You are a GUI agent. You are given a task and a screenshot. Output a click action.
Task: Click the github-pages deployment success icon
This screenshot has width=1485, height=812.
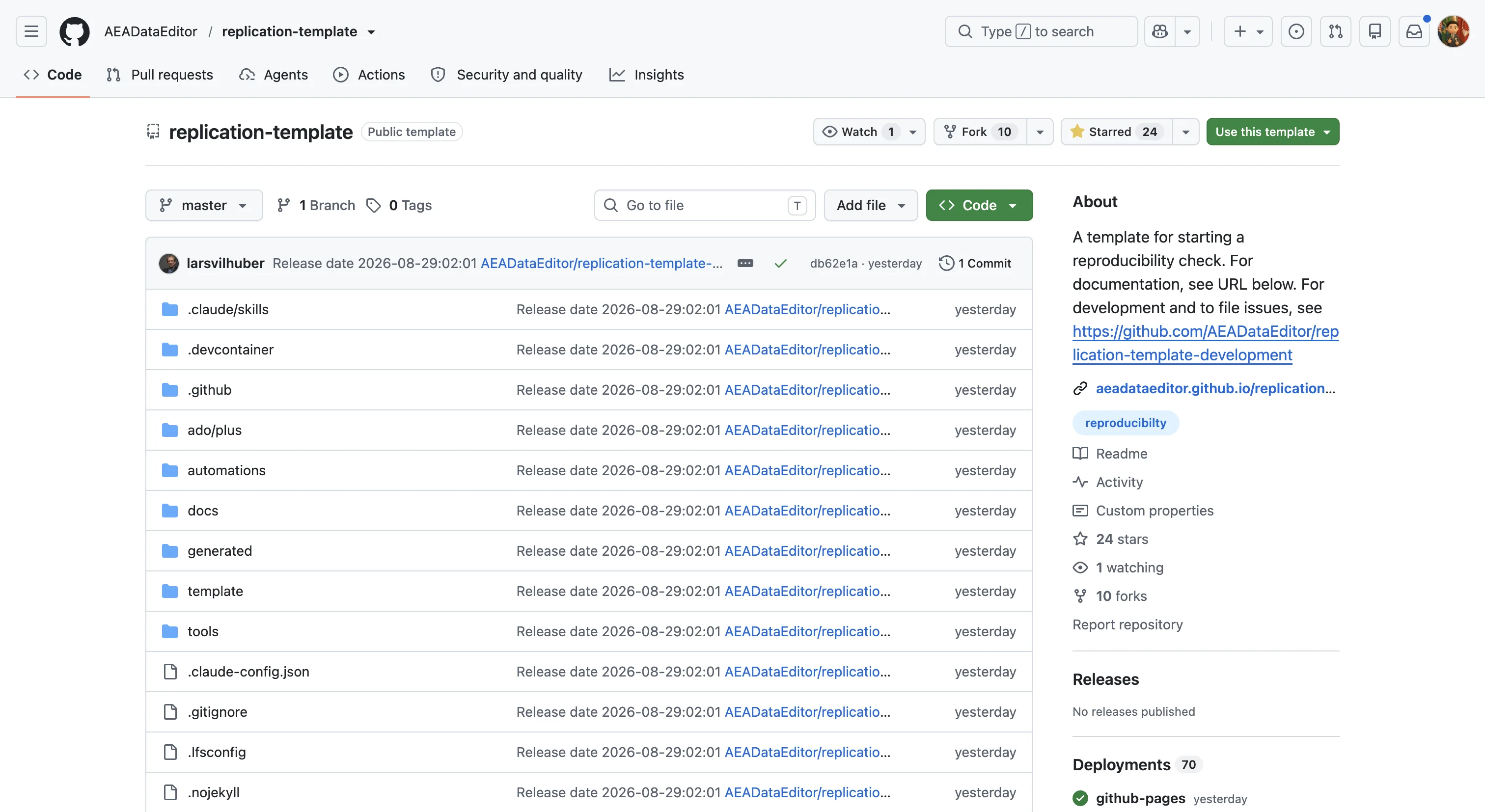pos(1080,798)
